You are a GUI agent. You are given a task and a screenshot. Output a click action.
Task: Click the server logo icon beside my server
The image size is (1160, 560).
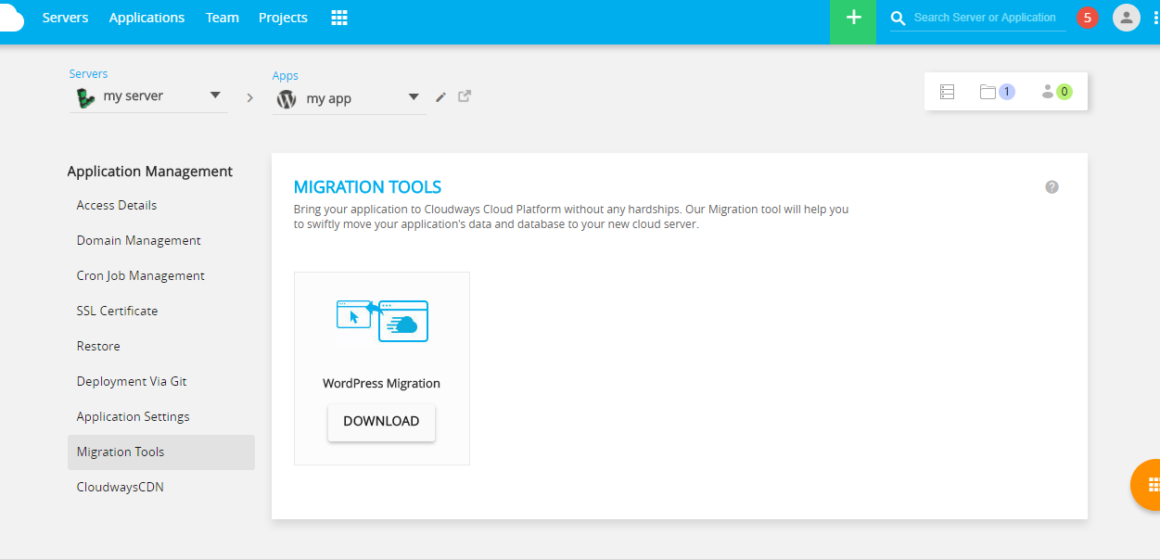click(x=86, y=97)
